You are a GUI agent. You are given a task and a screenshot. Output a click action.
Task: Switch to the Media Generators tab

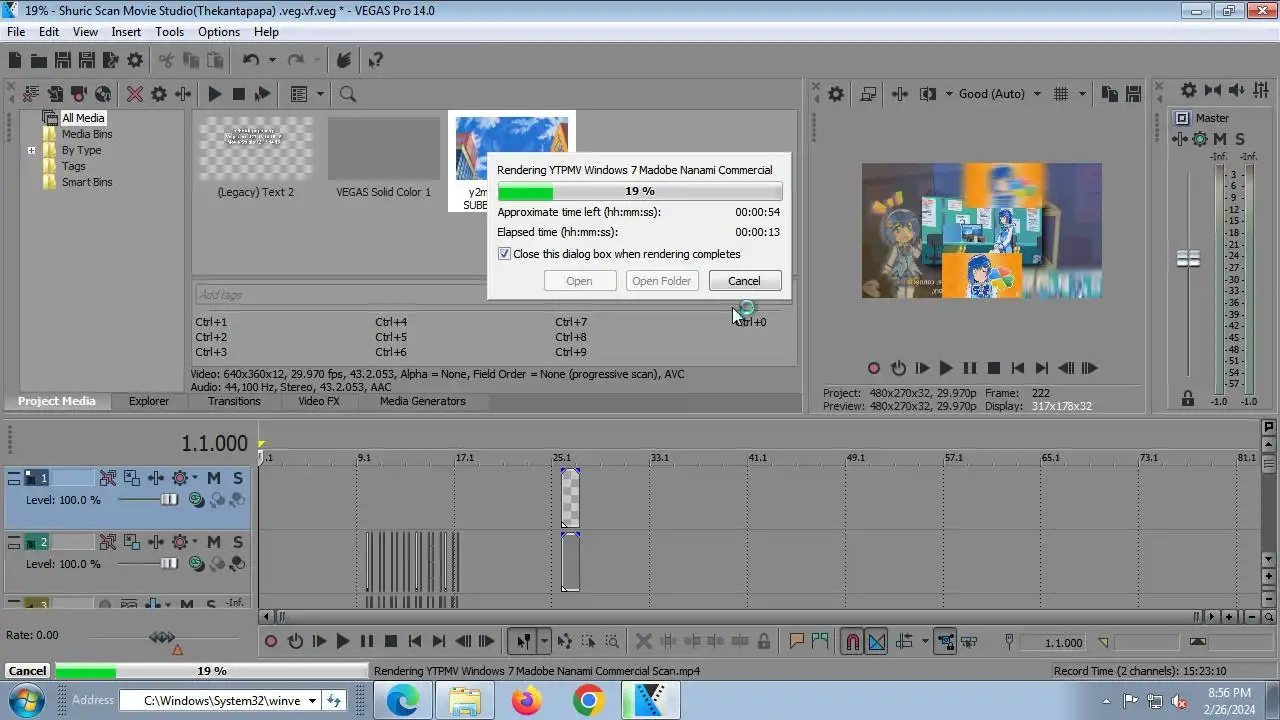[x=422, y=401]
